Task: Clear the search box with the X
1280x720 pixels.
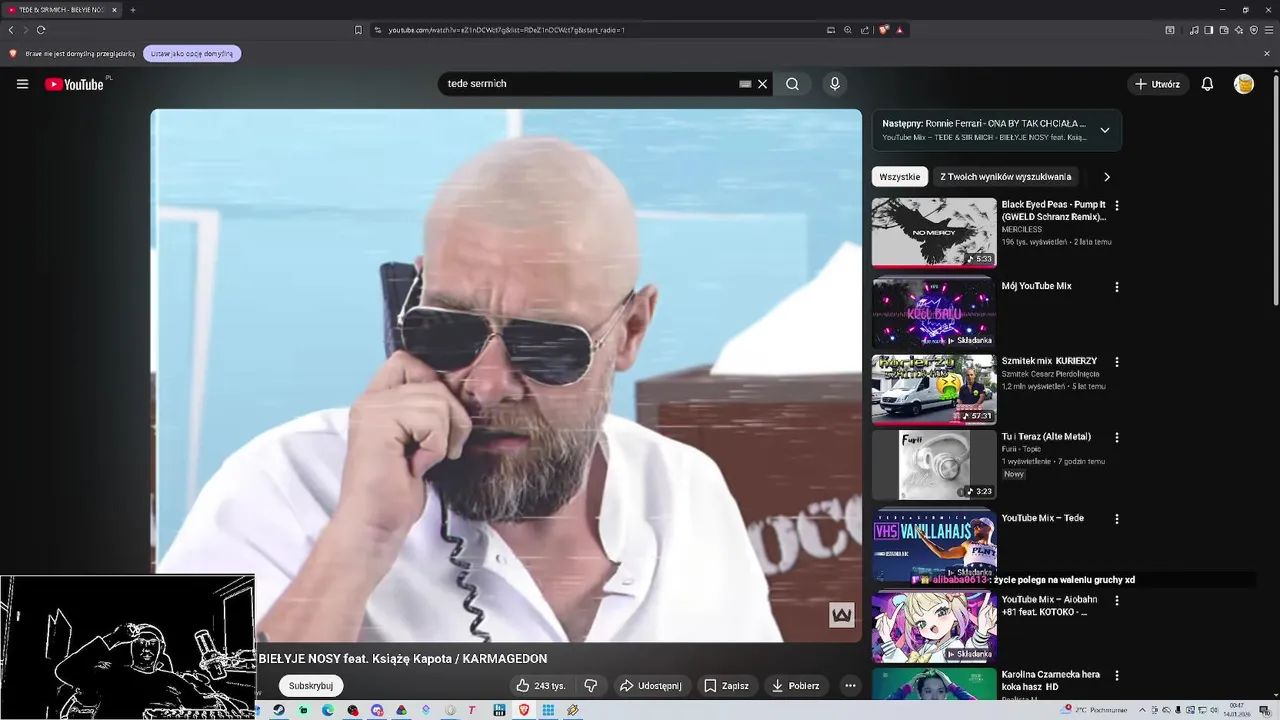Action: (x=762, y=84)
